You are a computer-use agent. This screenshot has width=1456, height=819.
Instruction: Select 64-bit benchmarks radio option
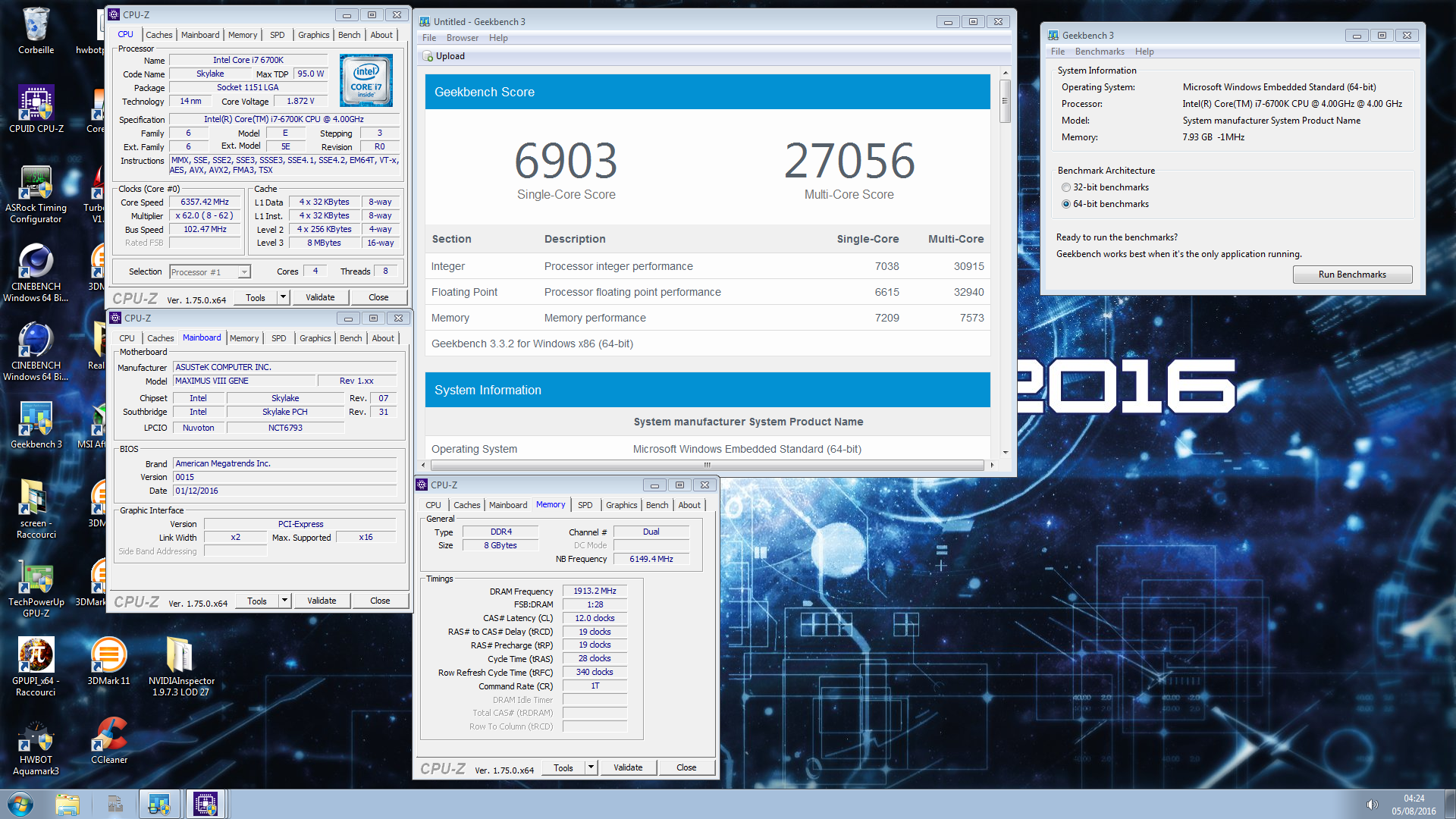coord(1066,204)
